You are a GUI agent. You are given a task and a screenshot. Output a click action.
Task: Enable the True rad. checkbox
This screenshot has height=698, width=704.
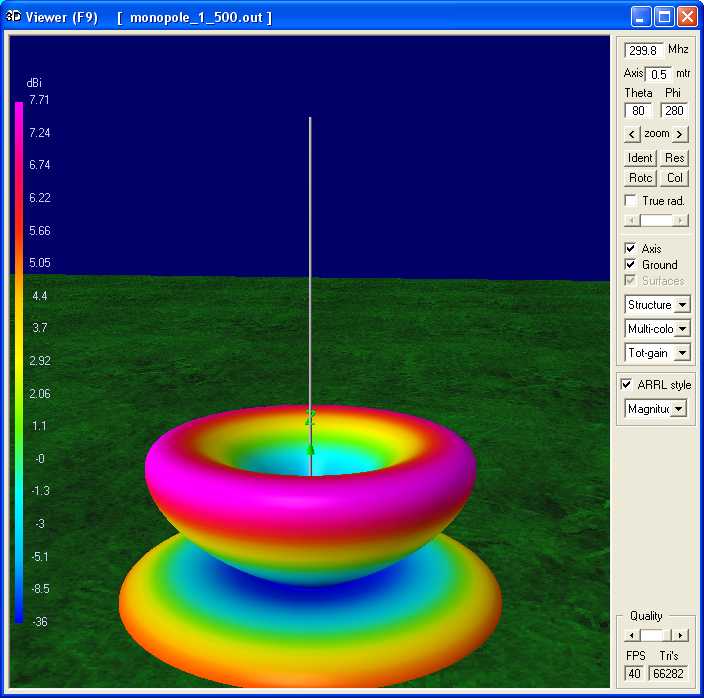(631, 201)
